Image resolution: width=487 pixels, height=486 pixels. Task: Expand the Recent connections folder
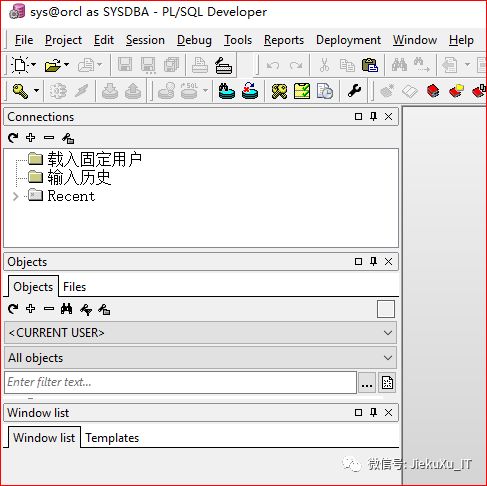click(x=15, y=196)
